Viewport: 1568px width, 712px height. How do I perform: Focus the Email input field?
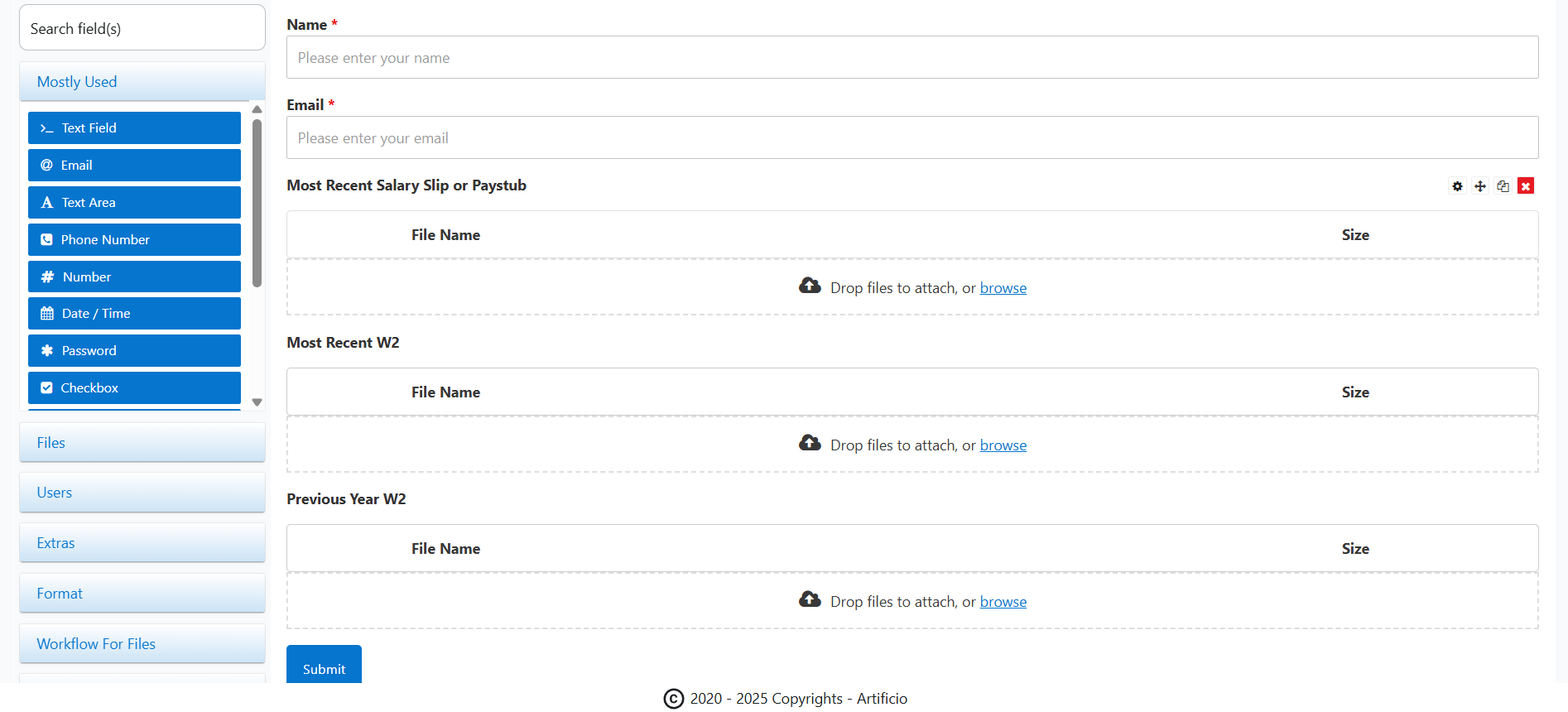(911, 138)
